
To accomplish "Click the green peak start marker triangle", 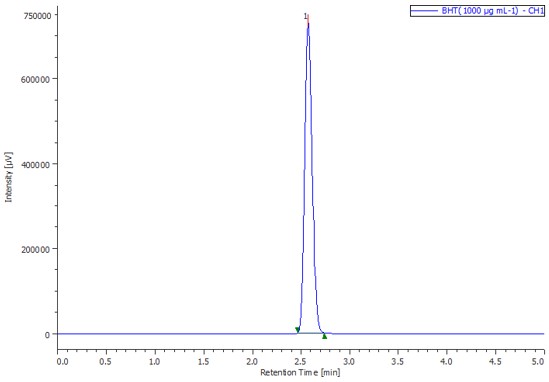I will pyautogui.click(x=297, y=329).
